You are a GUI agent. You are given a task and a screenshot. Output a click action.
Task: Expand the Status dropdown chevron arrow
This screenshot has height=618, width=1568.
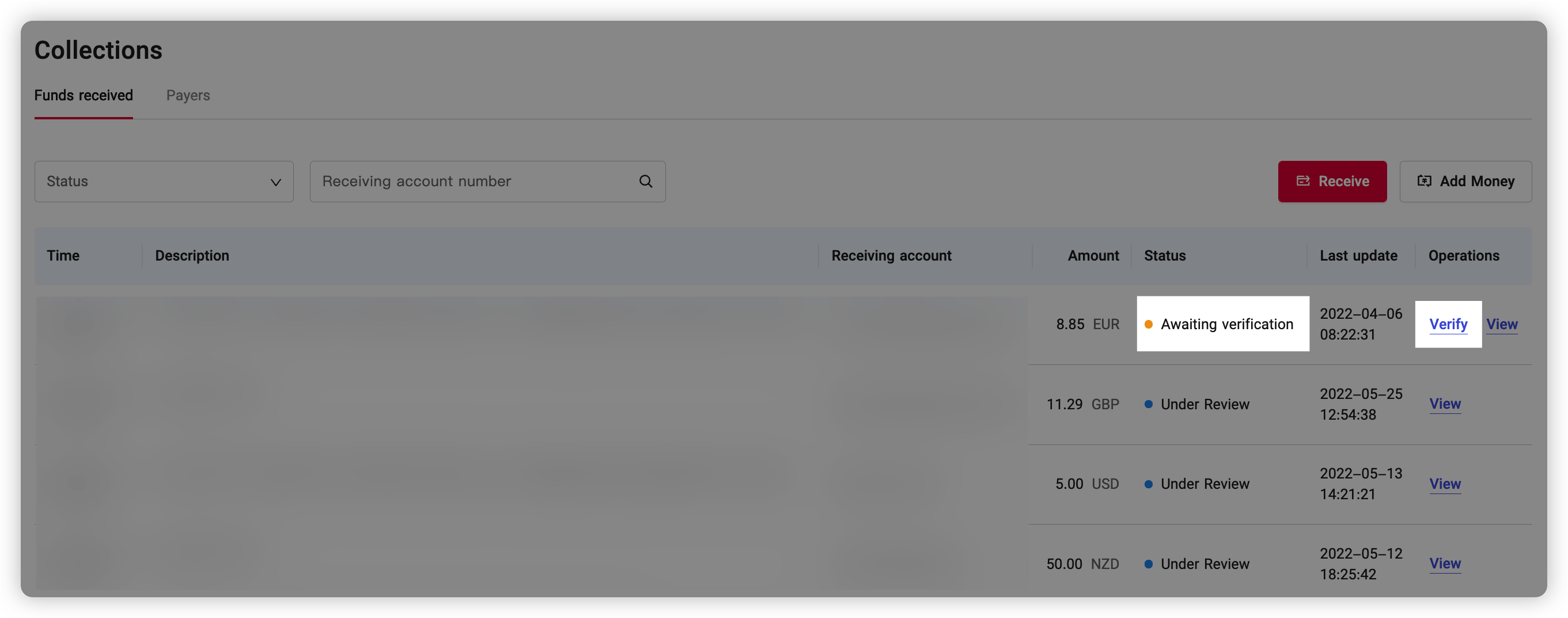[x=276, y=182]
